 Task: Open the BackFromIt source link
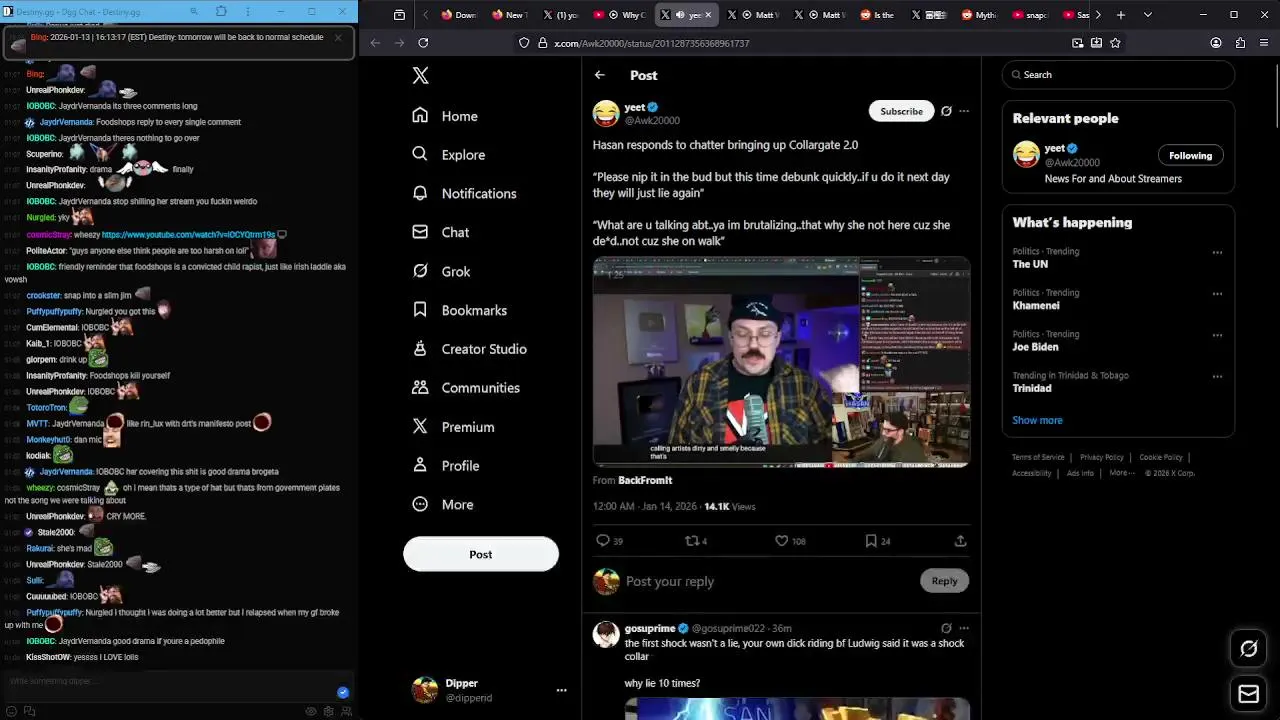pyautogui.click(x=645, y=481)
